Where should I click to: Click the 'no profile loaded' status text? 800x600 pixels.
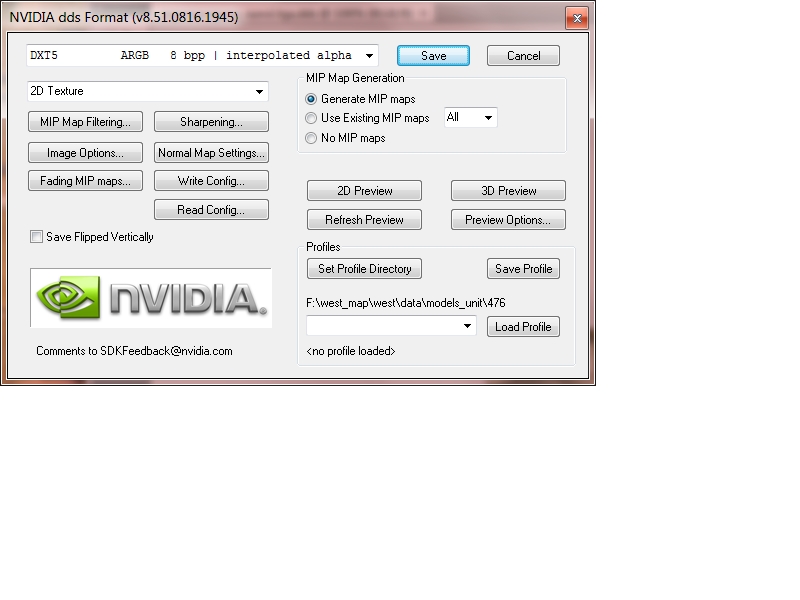click(x=351, y=351)
